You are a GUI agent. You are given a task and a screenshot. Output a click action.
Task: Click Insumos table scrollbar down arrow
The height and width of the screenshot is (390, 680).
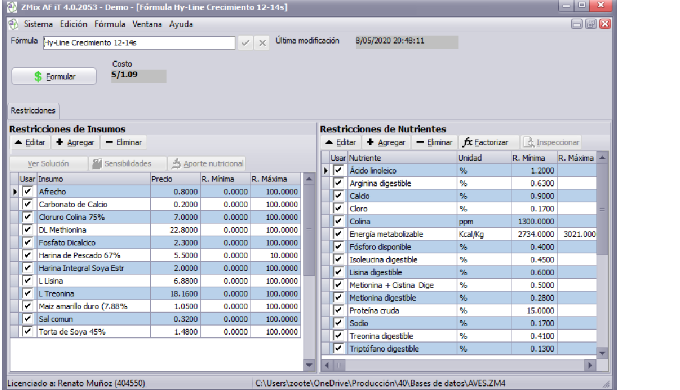pyautogui.click(x=309, y=365)
